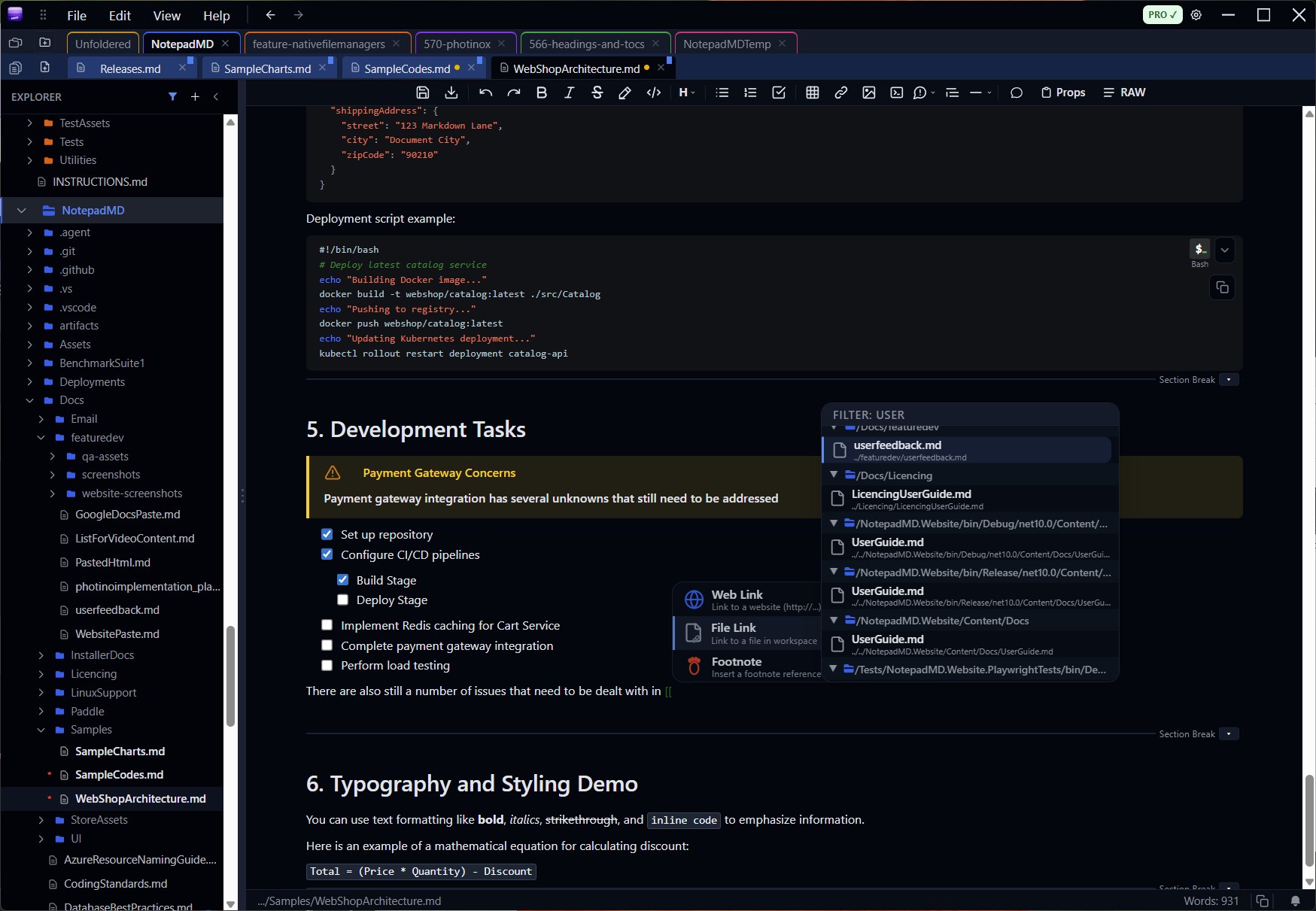Click the Save icon in editor toolbar
Viewport: 1316px width, 911px height.
(423, 93)
